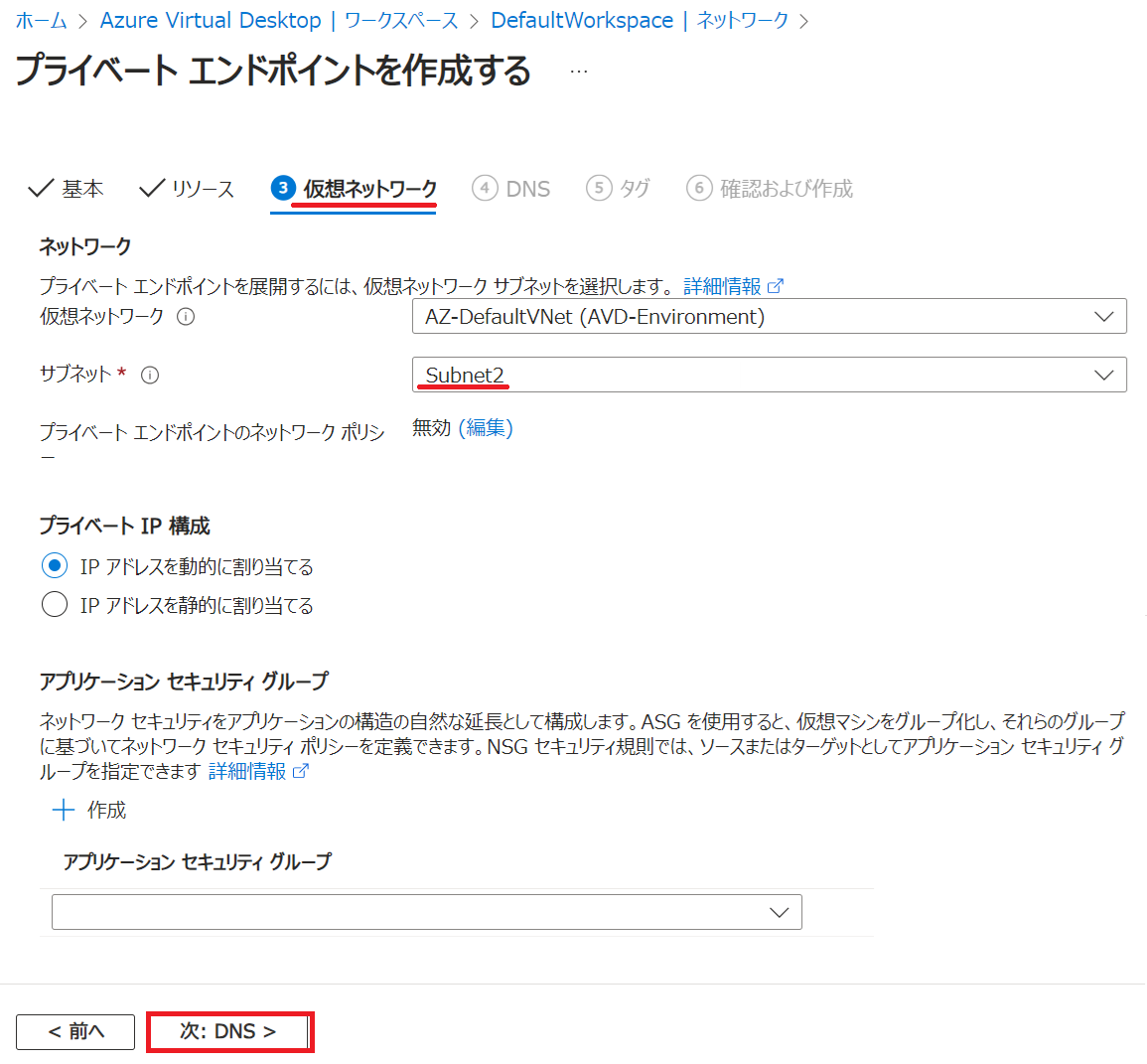Open the ホーム breadcrumb link
Screen dimensions: 1147x1064
[x=41, y=21]
